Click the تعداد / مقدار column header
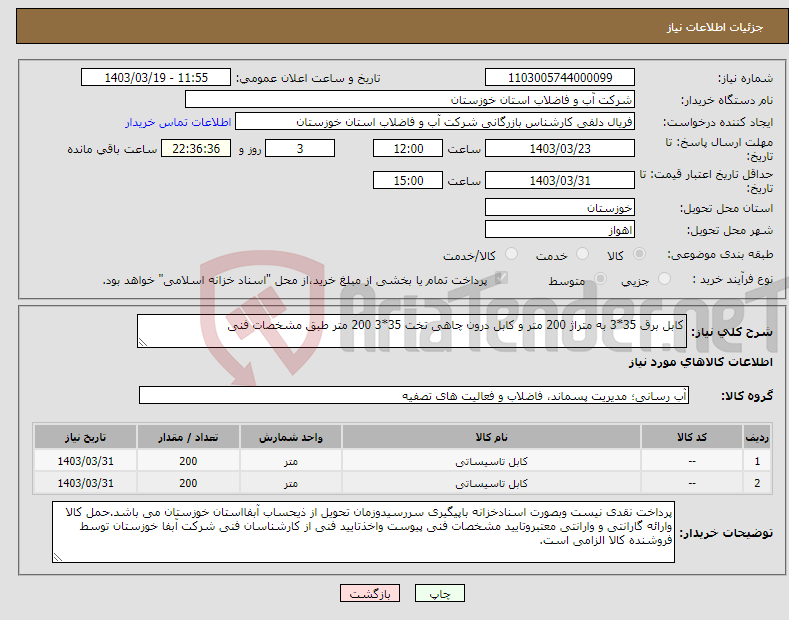Screen dimensions: 789x620 pos(188,437)
